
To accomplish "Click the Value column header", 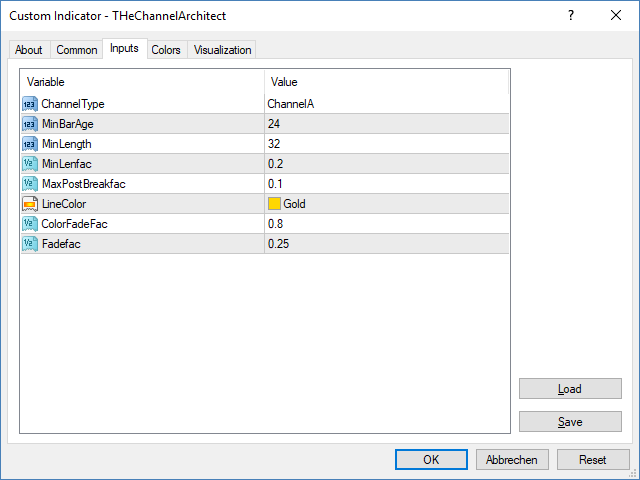I will click(387, 82).
